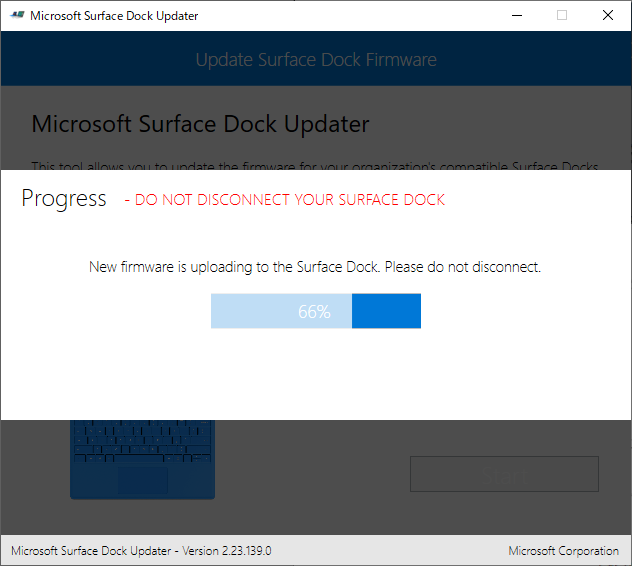Click the 66% firmware upload progress bar
The height and width of the screenshot is (566, 632).
pyautogui.click(x=316, y=311)
